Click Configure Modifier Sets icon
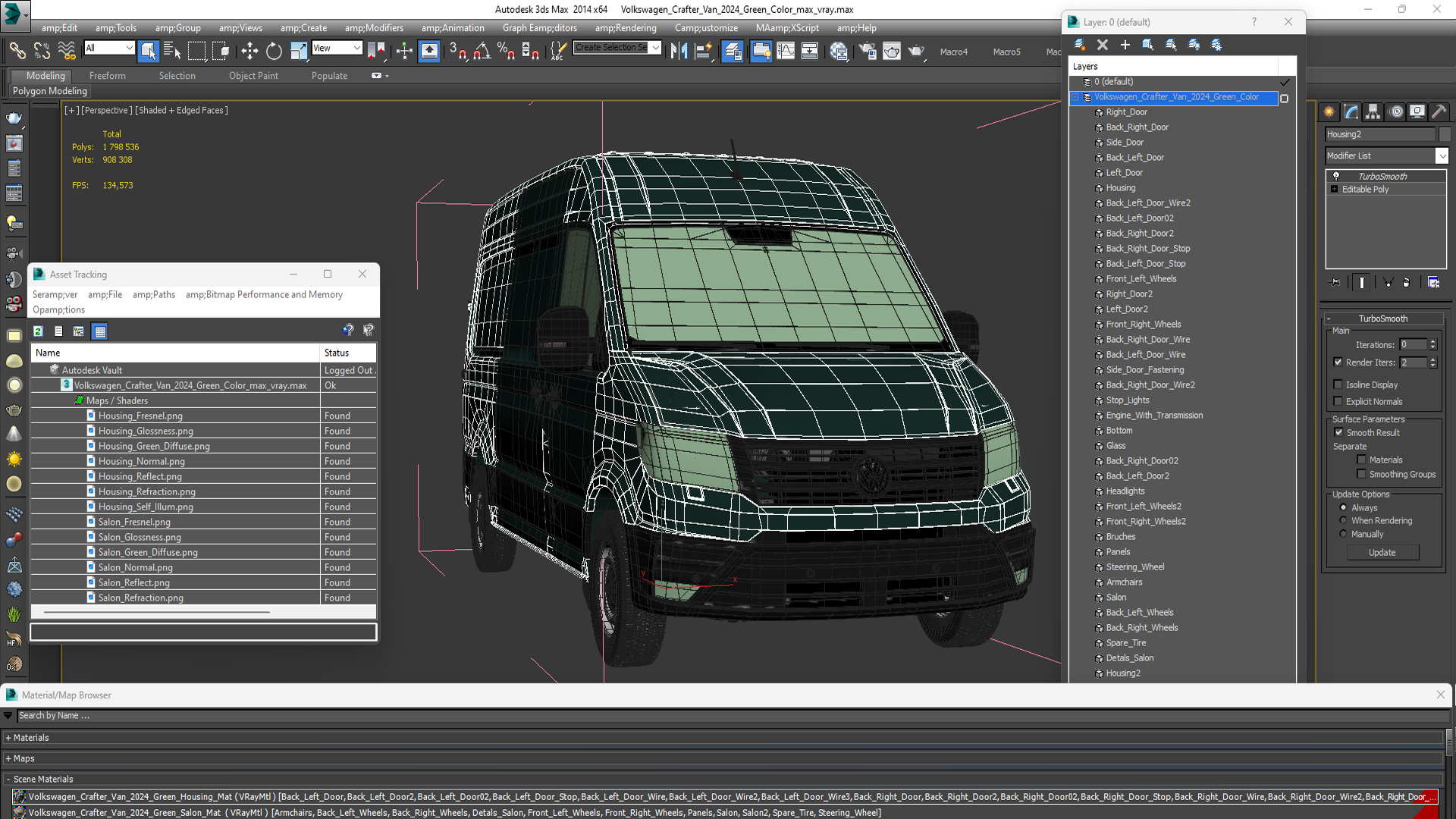The width and height of the screenshot is (1456, 819). point(1433,282)
